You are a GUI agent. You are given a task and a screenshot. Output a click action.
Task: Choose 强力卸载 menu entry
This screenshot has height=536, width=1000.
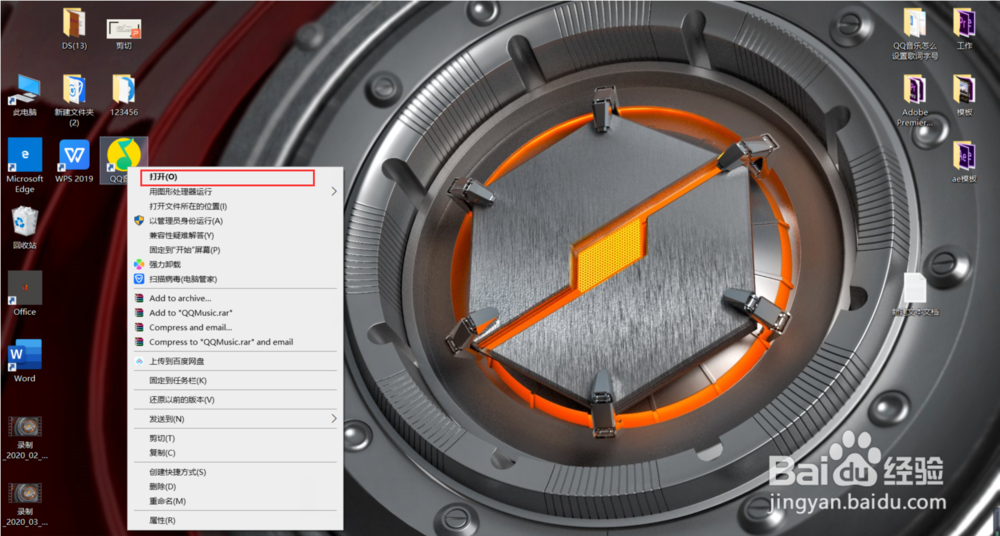point(235,264)
